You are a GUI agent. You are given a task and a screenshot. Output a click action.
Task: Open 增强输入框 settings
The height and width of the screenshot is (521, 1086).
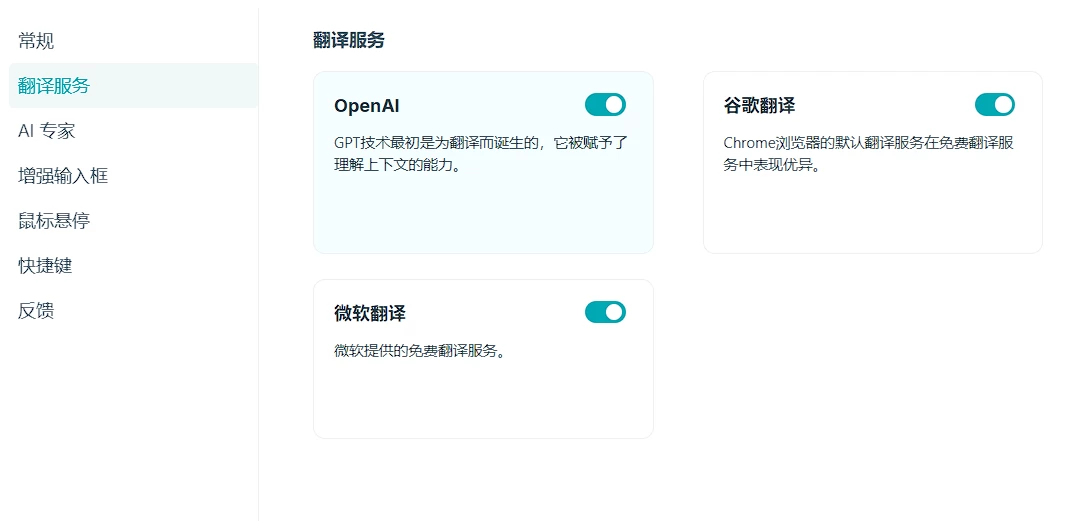tap(63, 176)
